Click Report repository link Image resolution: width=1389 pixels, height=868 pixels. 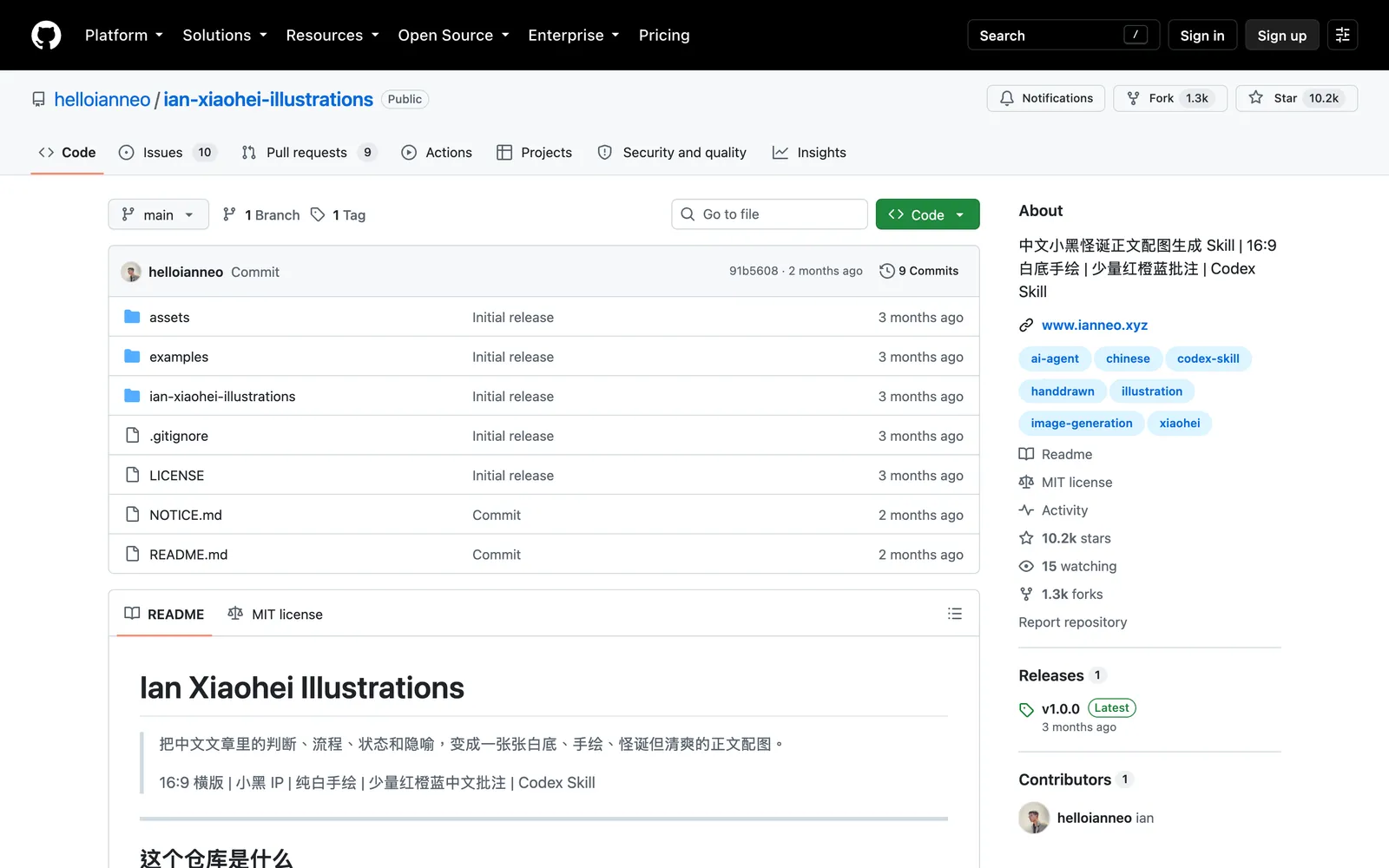pyautogui.click(x=1072, y=622)
